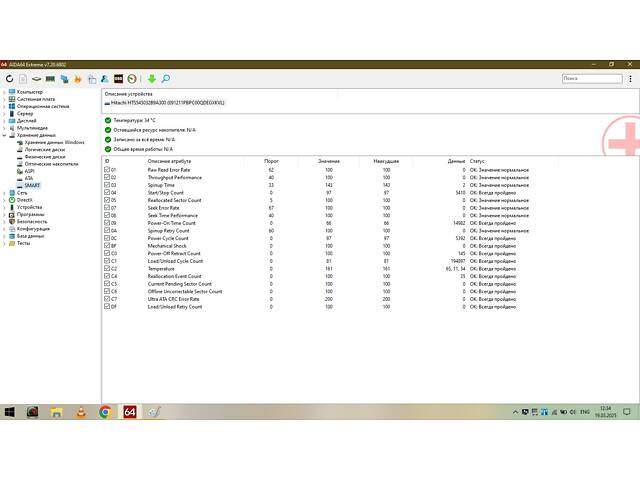
Task: Select Хранение данных Windows in tree
Action: click(x=54, y=142)
